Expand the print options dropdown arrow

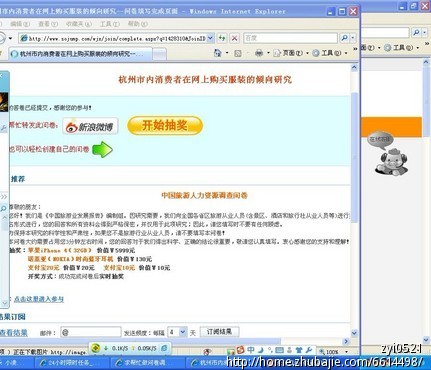pos(268,53)
